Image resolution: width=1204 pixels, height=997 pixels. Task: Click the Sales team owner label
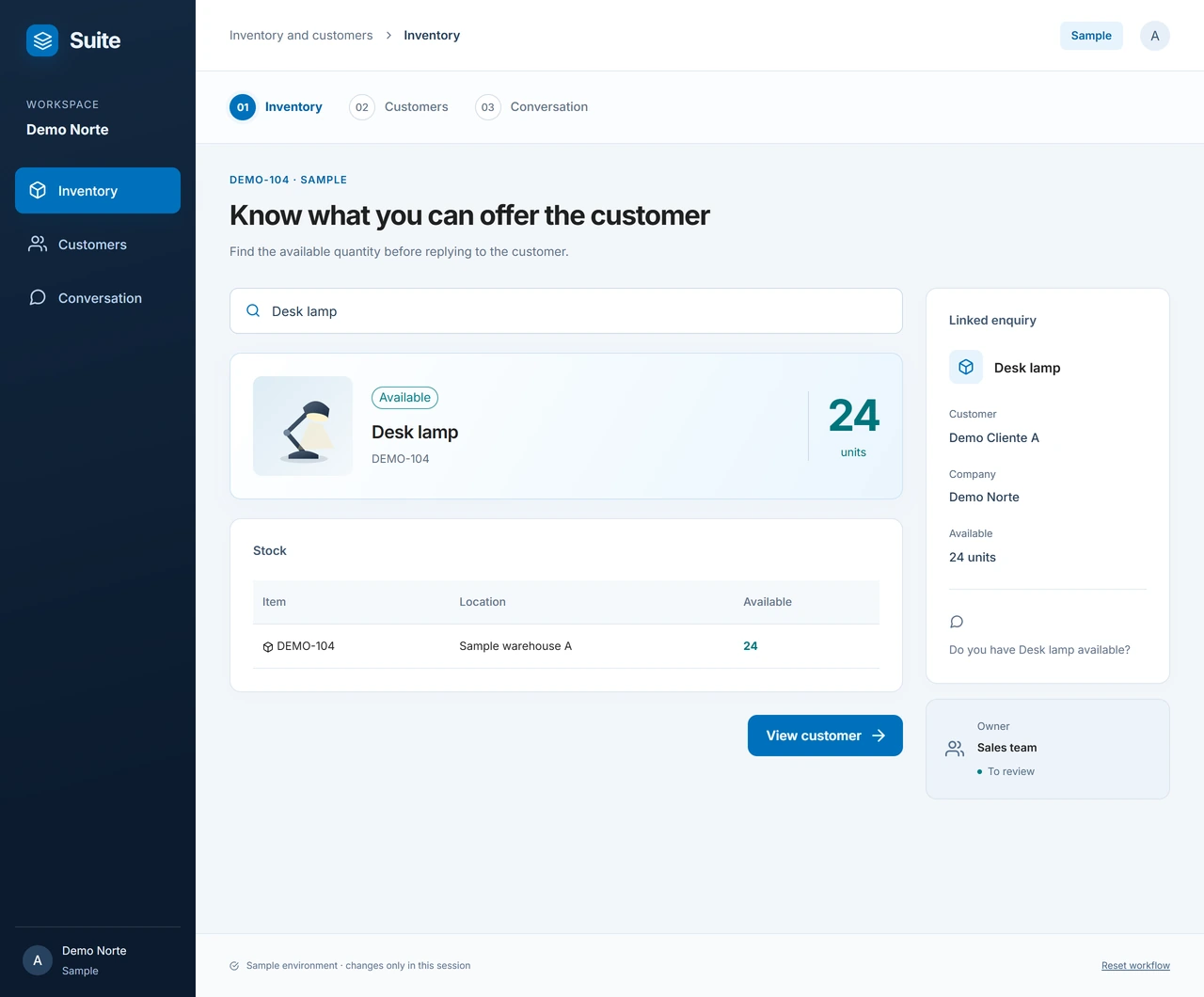coord(1007,748)
